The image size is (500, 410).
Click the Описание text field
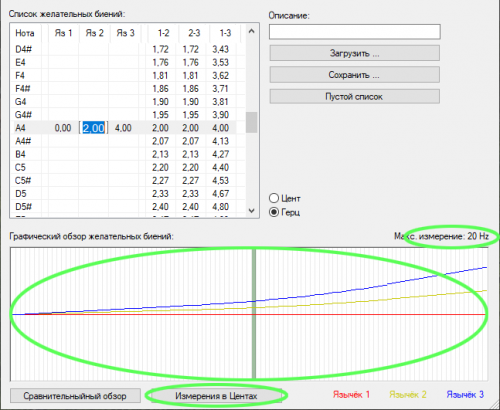pyautogui.click(x=355, y=32)
